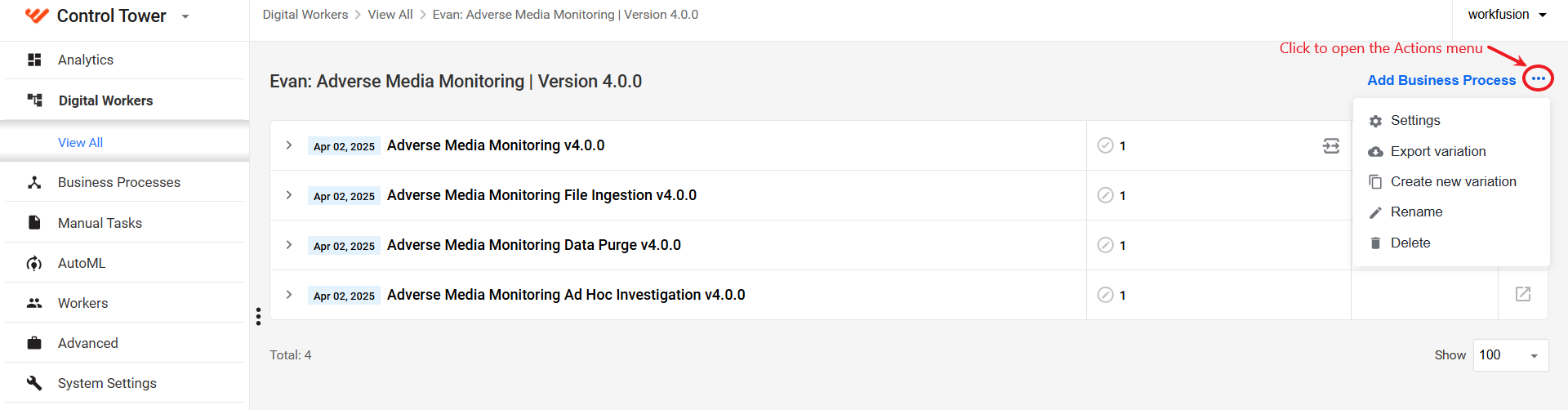
Task: Click the swap icon on Adverse Media Monitoring row
Action: tap(1331, 145)
